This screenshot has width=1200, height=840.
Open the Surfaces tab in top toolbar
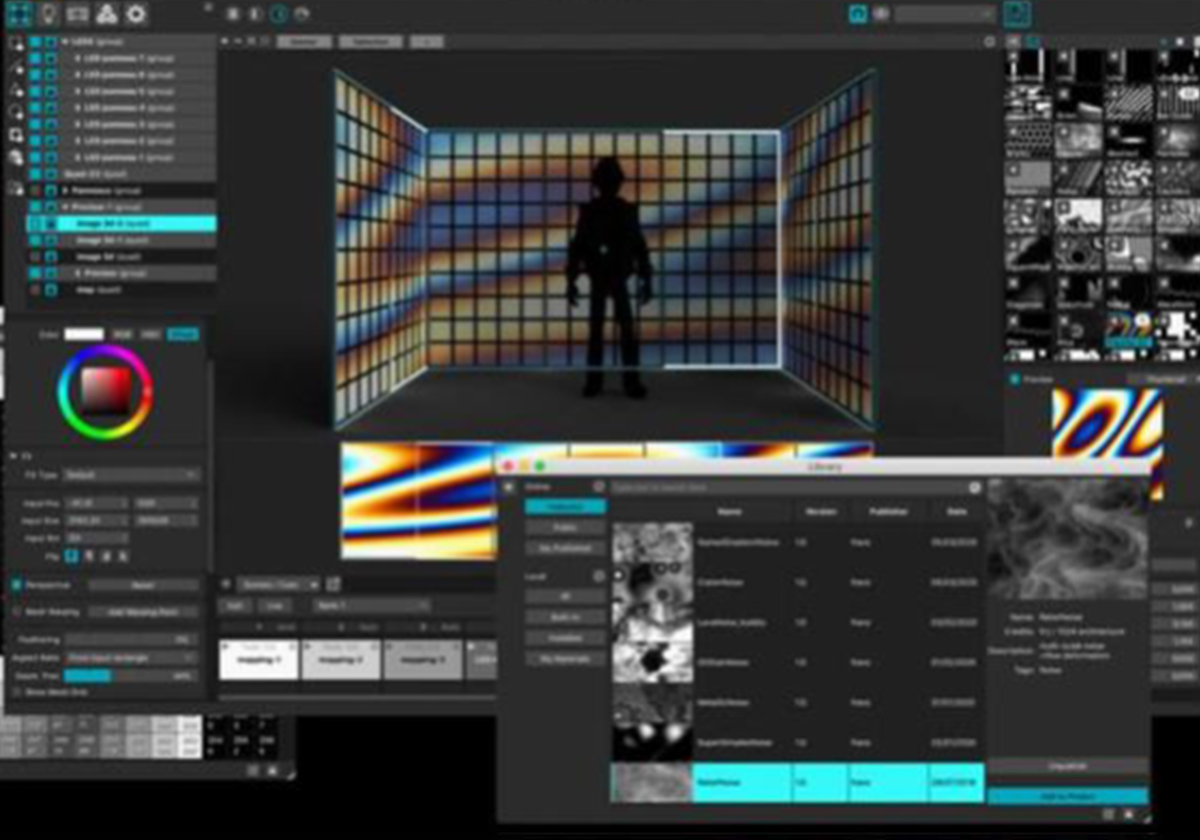19,14
